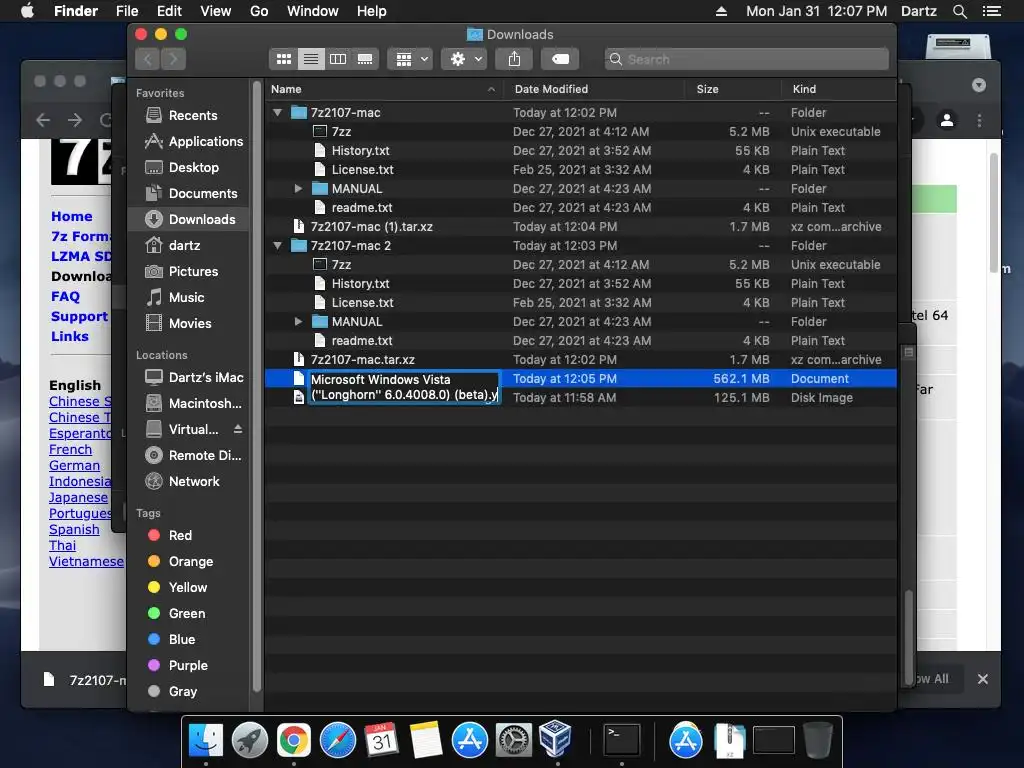The image size is (1024, 768).
Task: Sort by Date Modified column
Action: [x=594, y=89]
